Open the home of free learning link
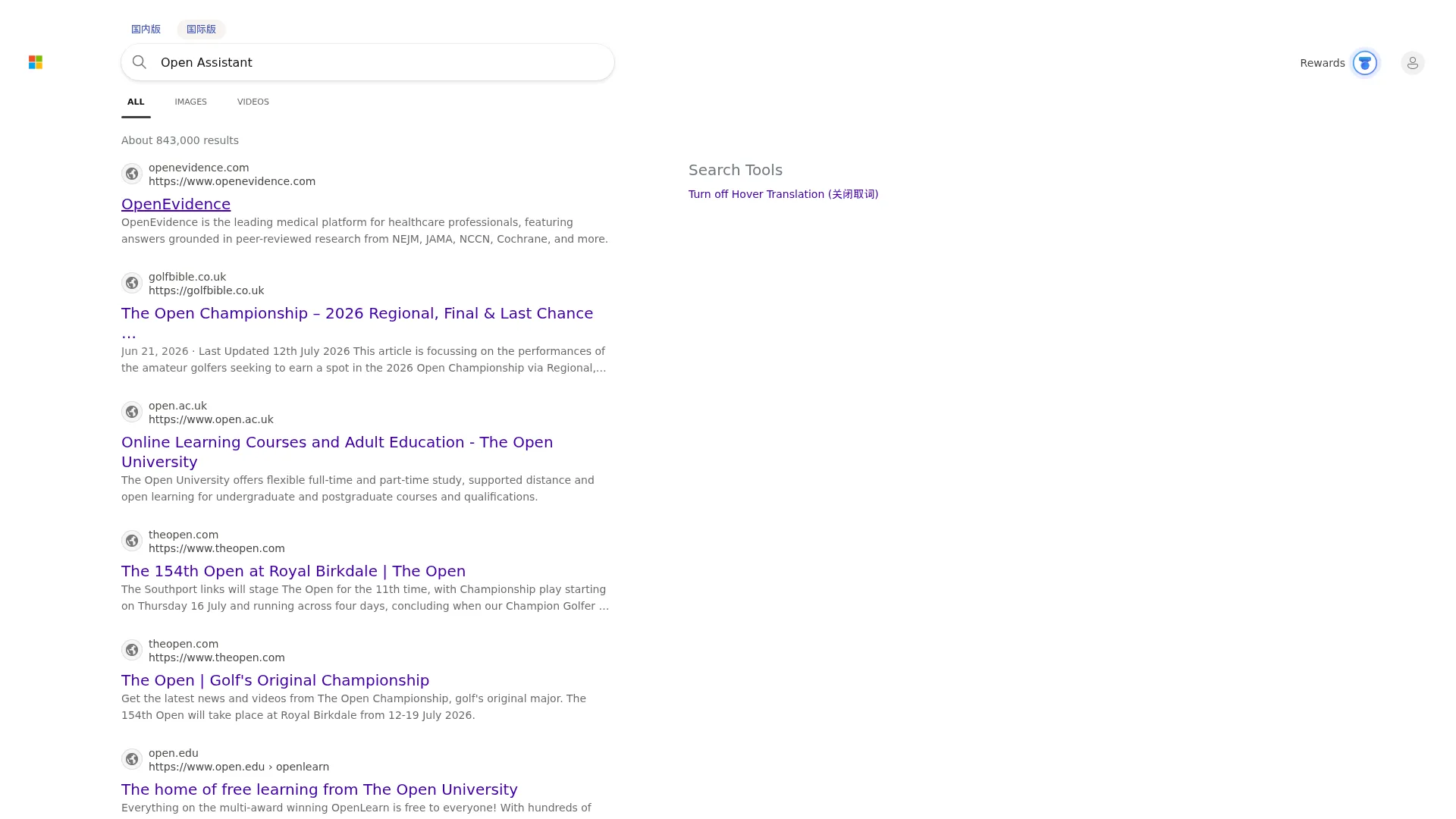The image size is (1456, 819). pos(319,789)
